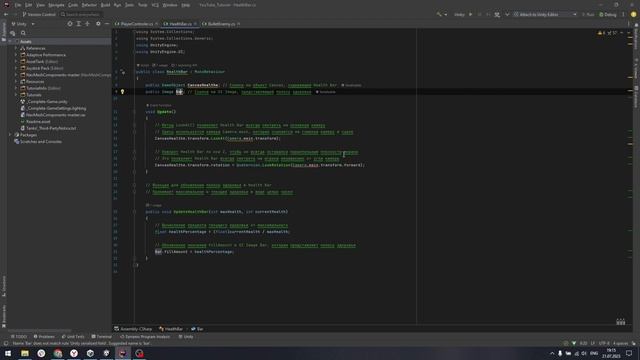Click the expand all icon in Explorer toolbar
Viewport: 640px width, 360px height.
tap(79, 24)
